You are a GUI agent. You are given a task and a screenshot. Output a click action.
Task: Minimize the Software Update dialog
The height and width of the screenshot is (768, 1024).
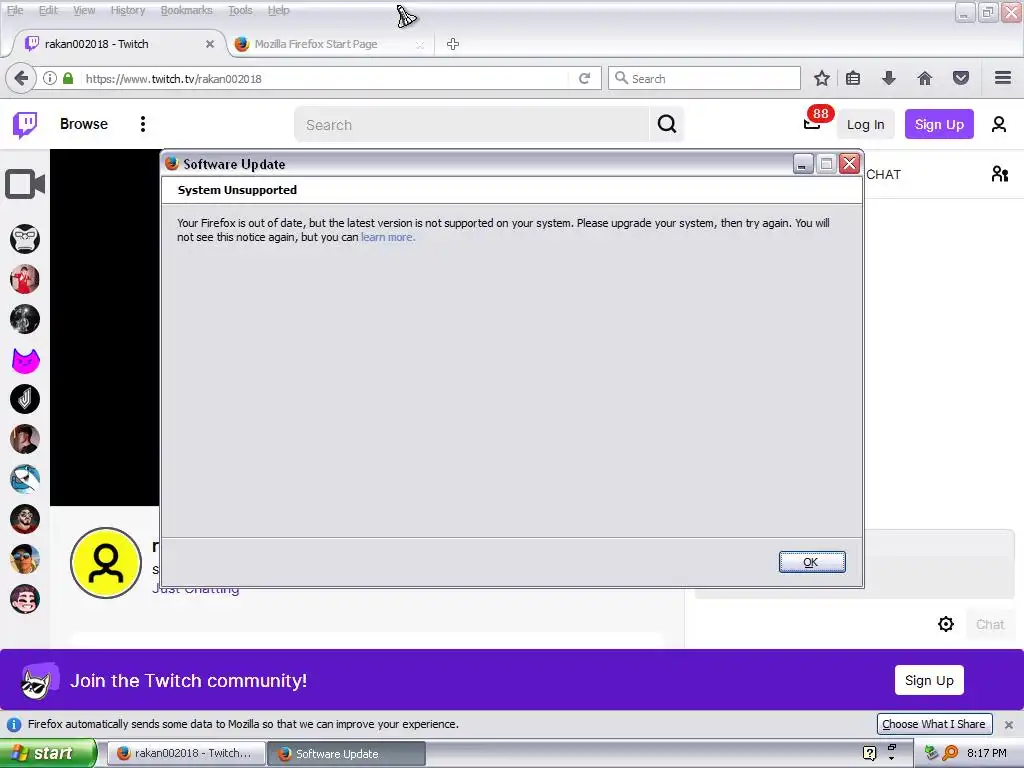point(803,164)
